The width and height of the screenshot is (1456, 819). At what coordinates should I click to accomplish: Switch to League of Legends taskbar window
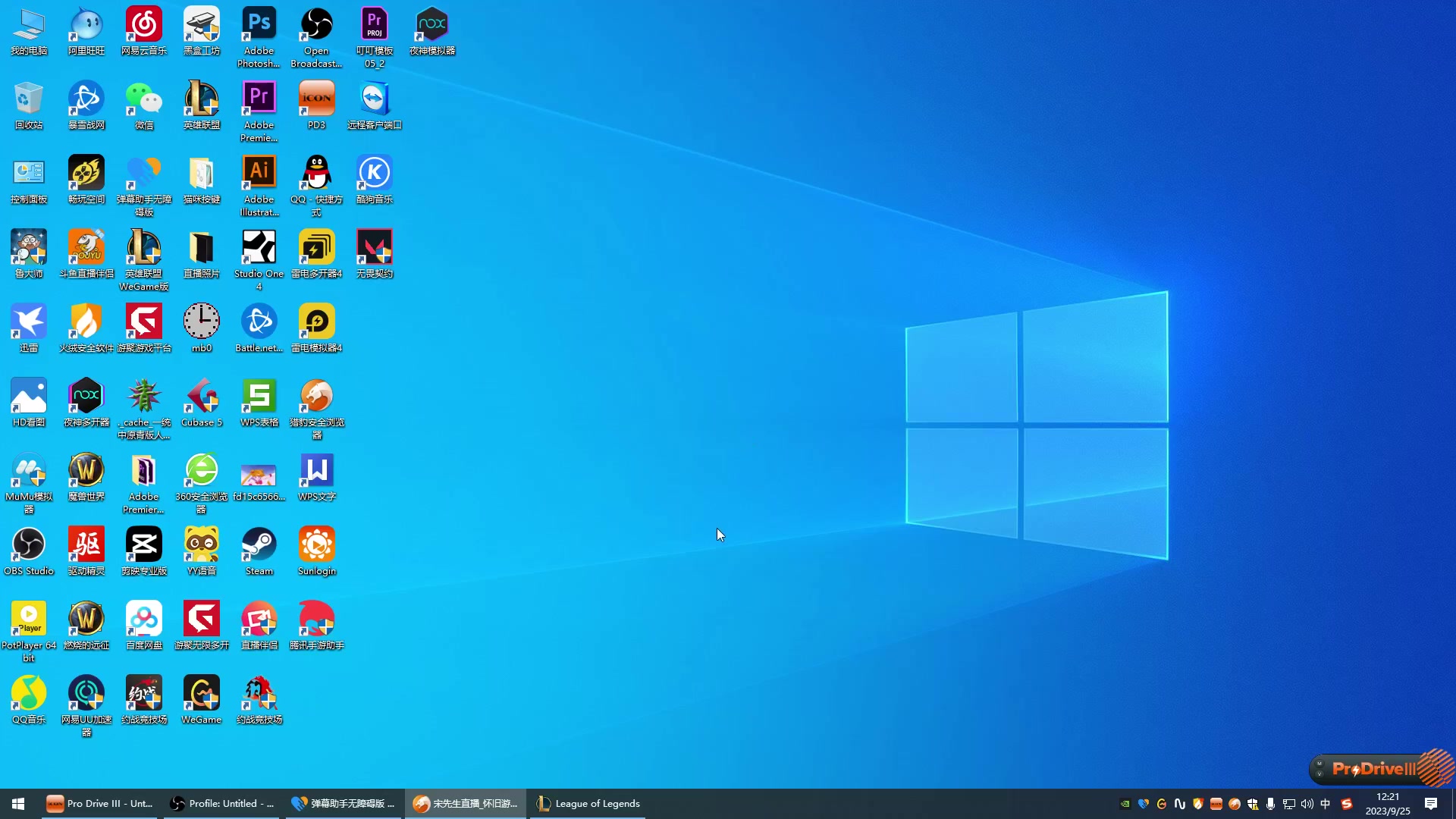[x=588, y=804]
